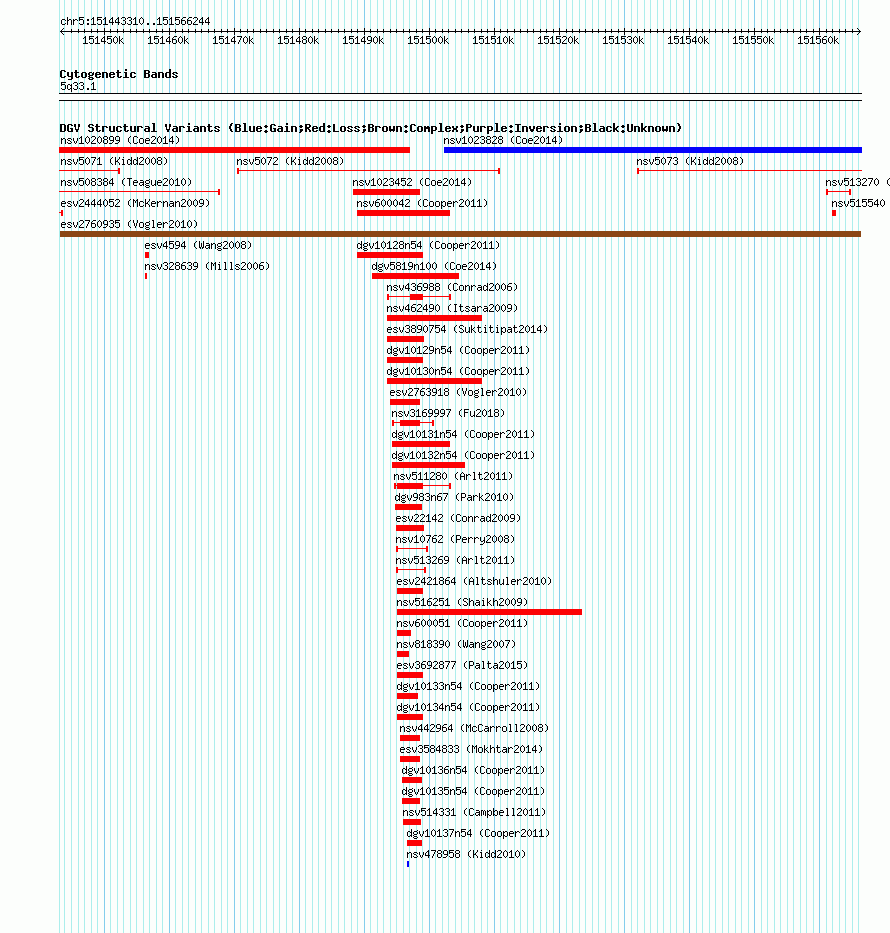This screenshot has height=933, width=890.
Task: Click nsv442964 (McCarroll2008) label
Action: (474, 728)
